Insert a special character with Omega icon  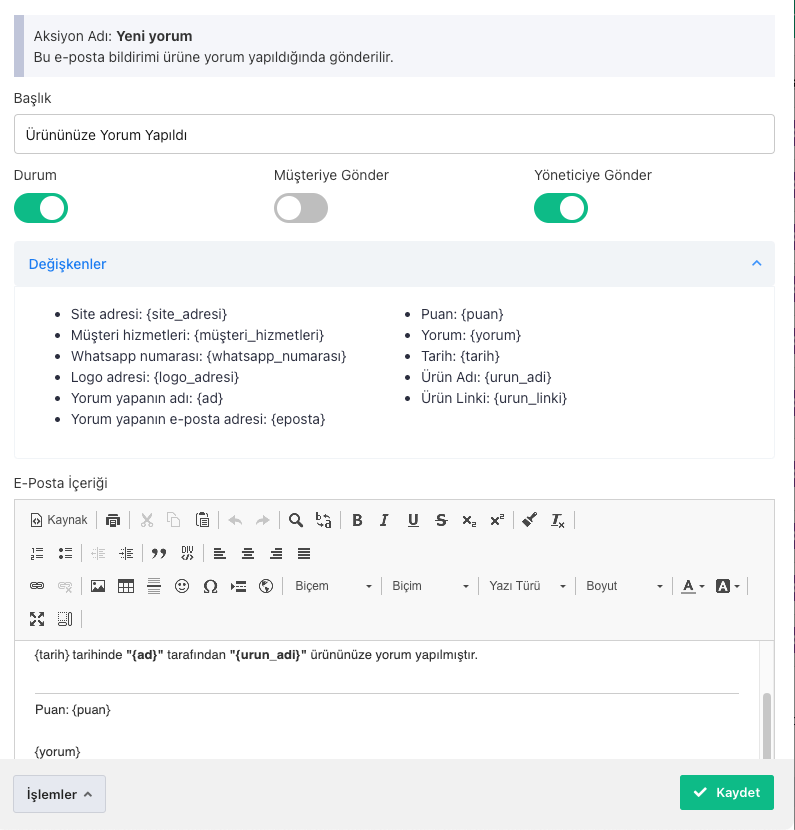(210, 586)
